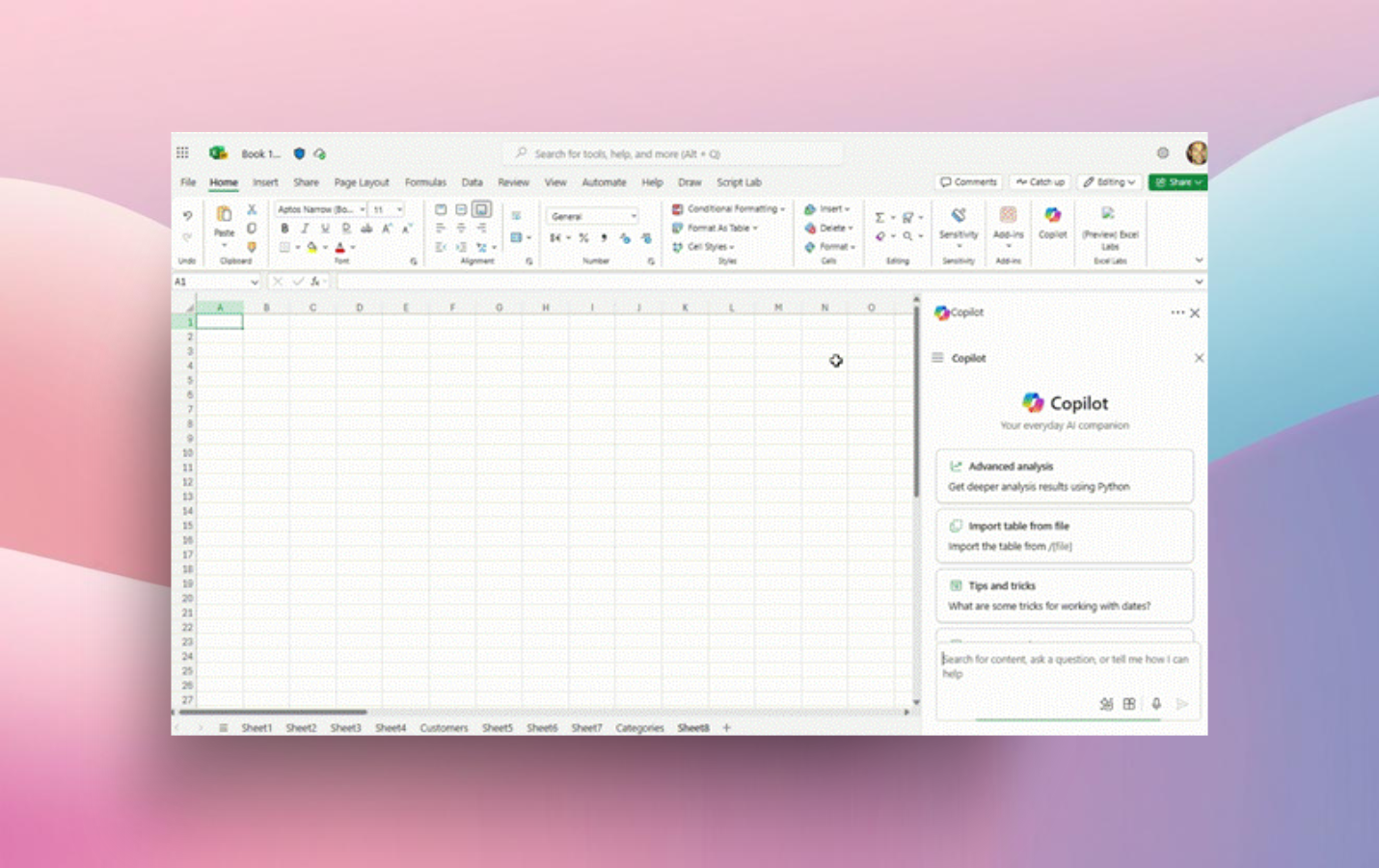
Task: Open the Copilot pane hamburger menu
Action: tap(937, 358)
